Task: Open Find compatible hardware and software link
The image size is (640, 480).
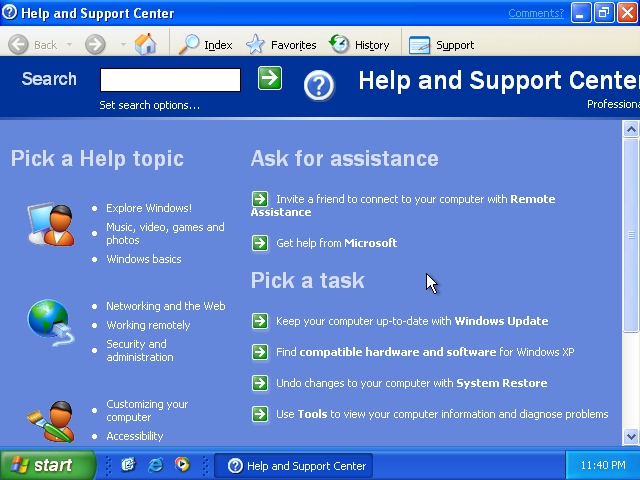Action: (425, 352)
